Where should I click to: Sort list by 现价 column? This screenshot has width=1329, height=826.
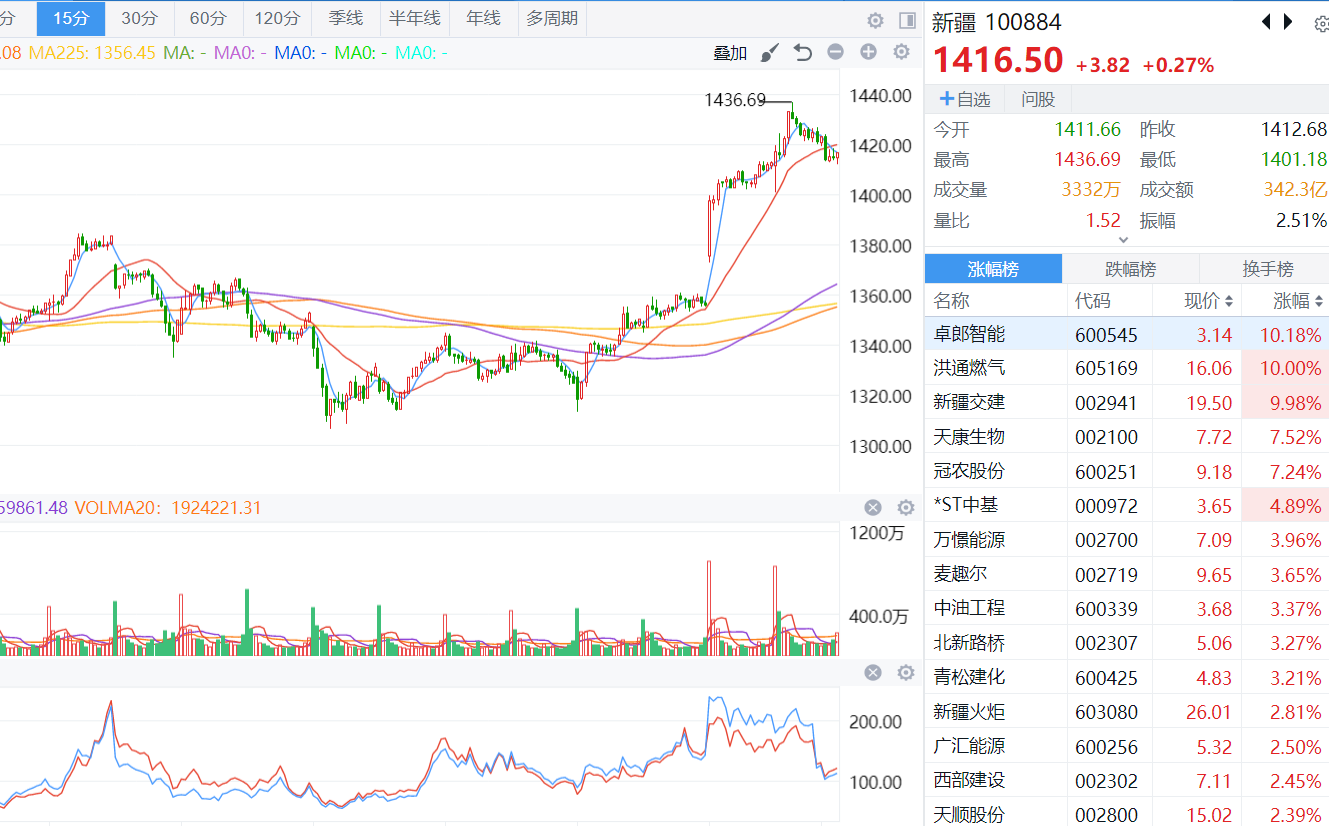tap(1209, 301)
